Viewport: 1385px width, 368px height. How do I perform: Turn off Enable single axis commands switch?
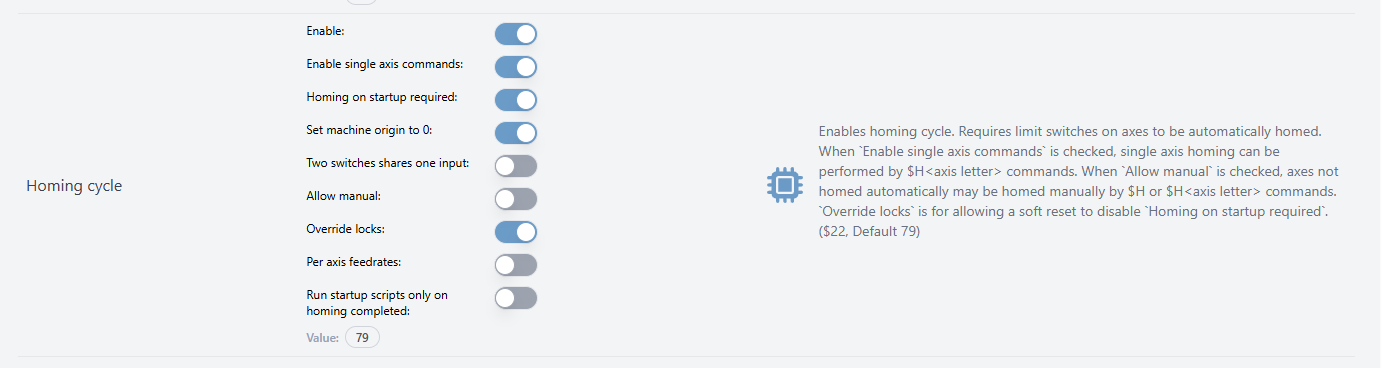point(516,67)
